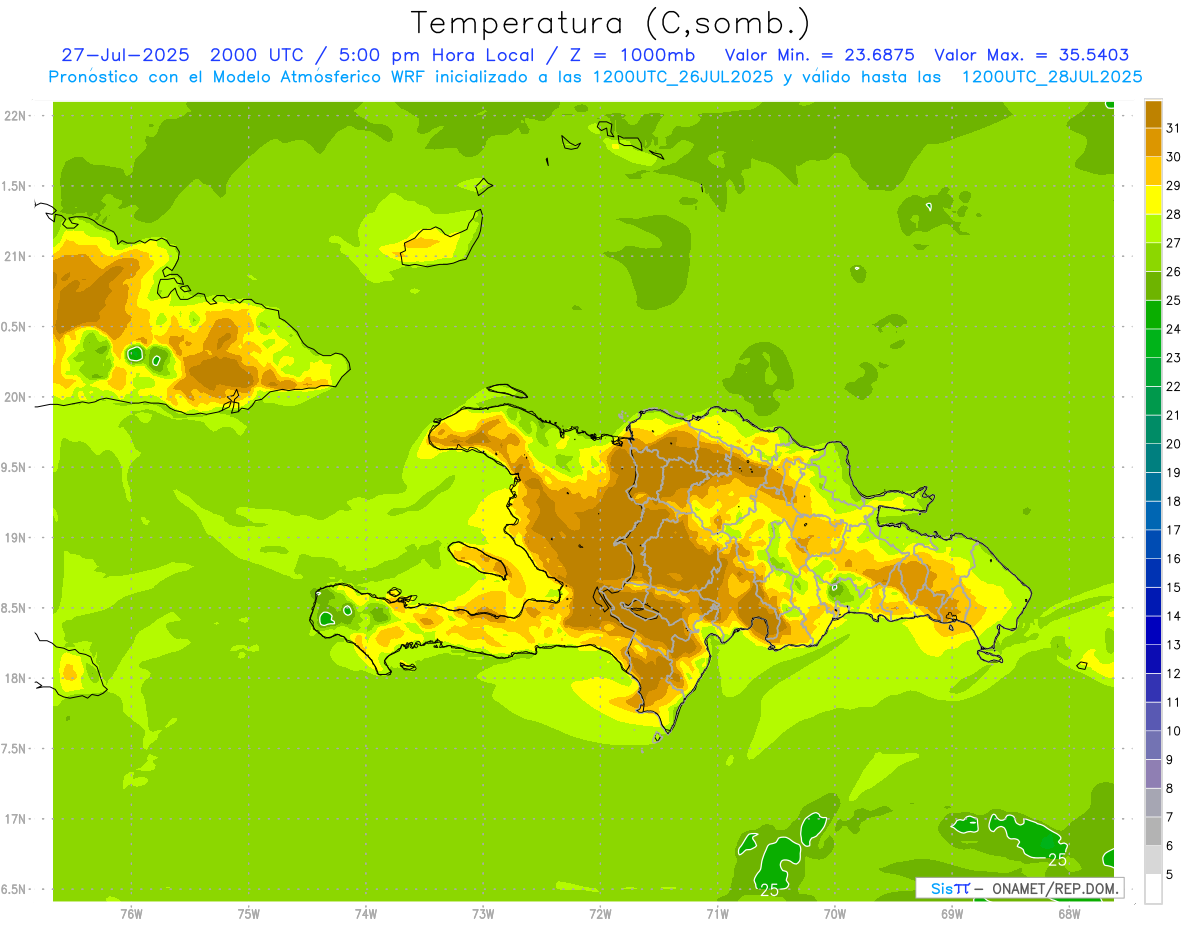Click the "19N" latitude axis label
The width and height of the screenshot is (1200, 927).
point(15,538)
